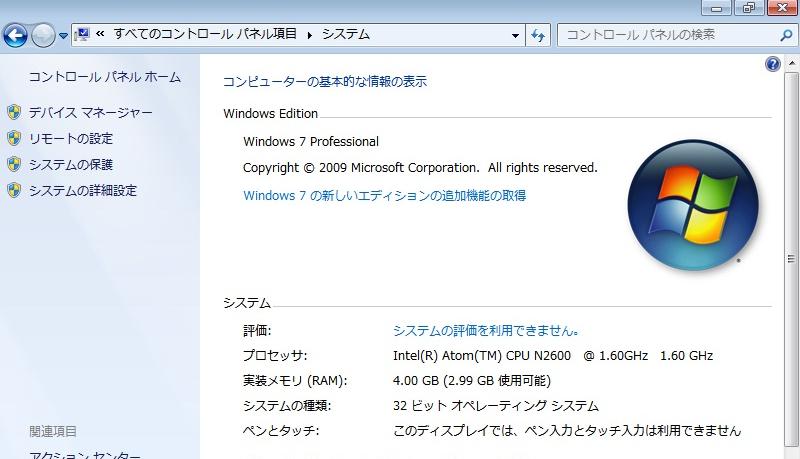Minimize the System window
The width and height of the screenshot is (800, 459).
(716, 8)
